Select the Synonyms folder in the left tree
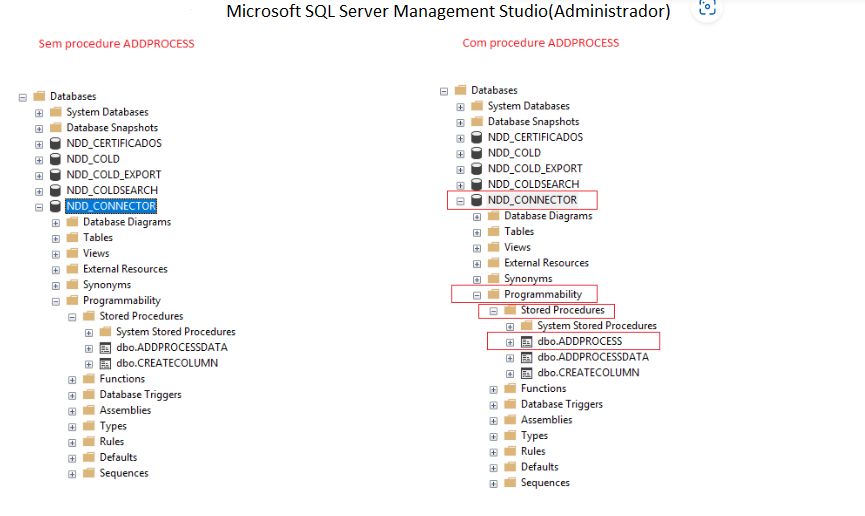Image resolution: width=865 pixels, height=516 pixels. pos(106,285)
